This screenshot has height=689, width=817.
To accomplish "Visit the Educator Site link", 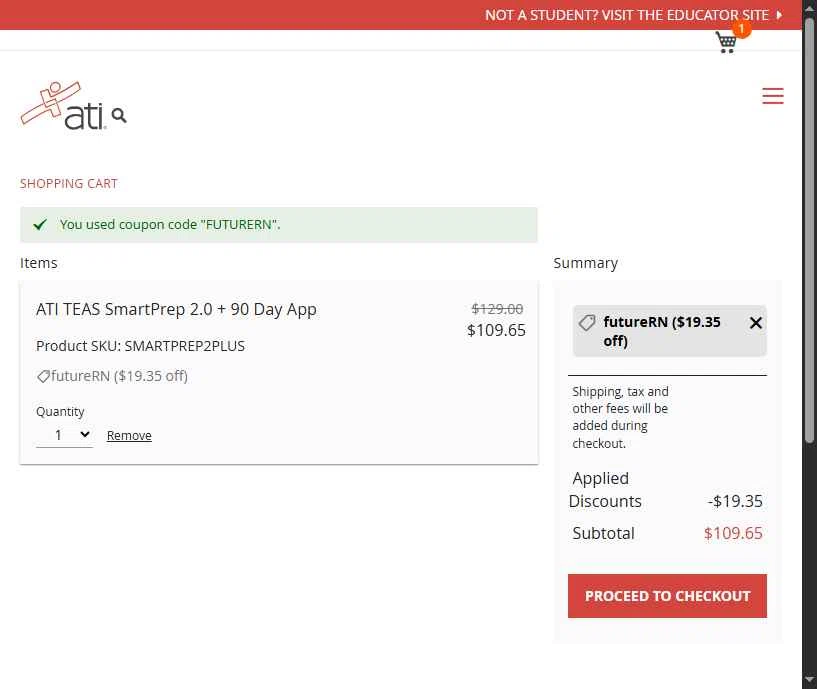I will (633, 15).
